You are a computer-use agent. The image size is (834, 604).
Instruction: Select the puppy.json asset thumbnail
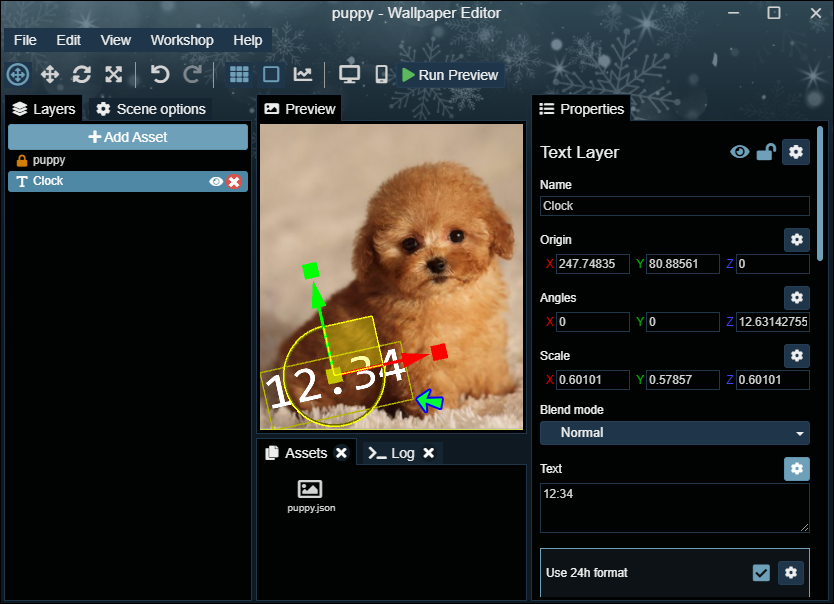311,496
